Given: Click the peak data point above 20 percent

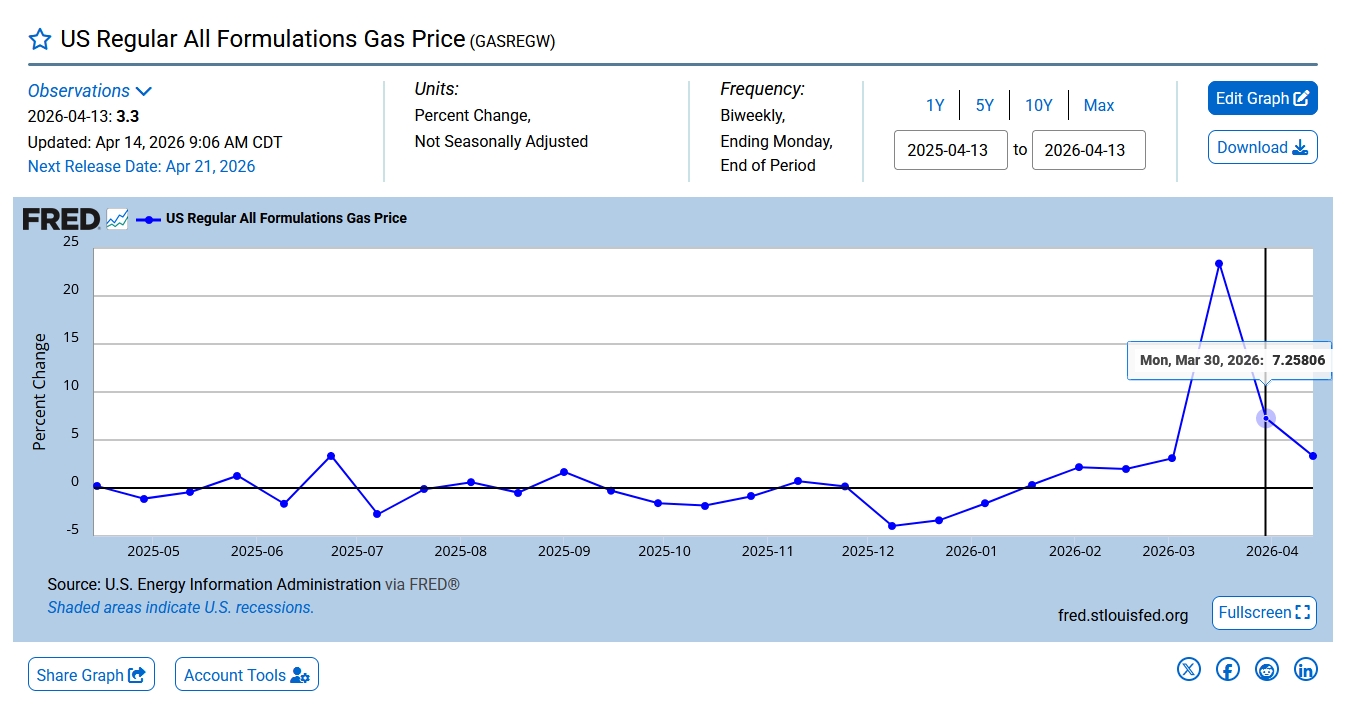Looking at the screenshot, I should click(x=1218, y=264).
